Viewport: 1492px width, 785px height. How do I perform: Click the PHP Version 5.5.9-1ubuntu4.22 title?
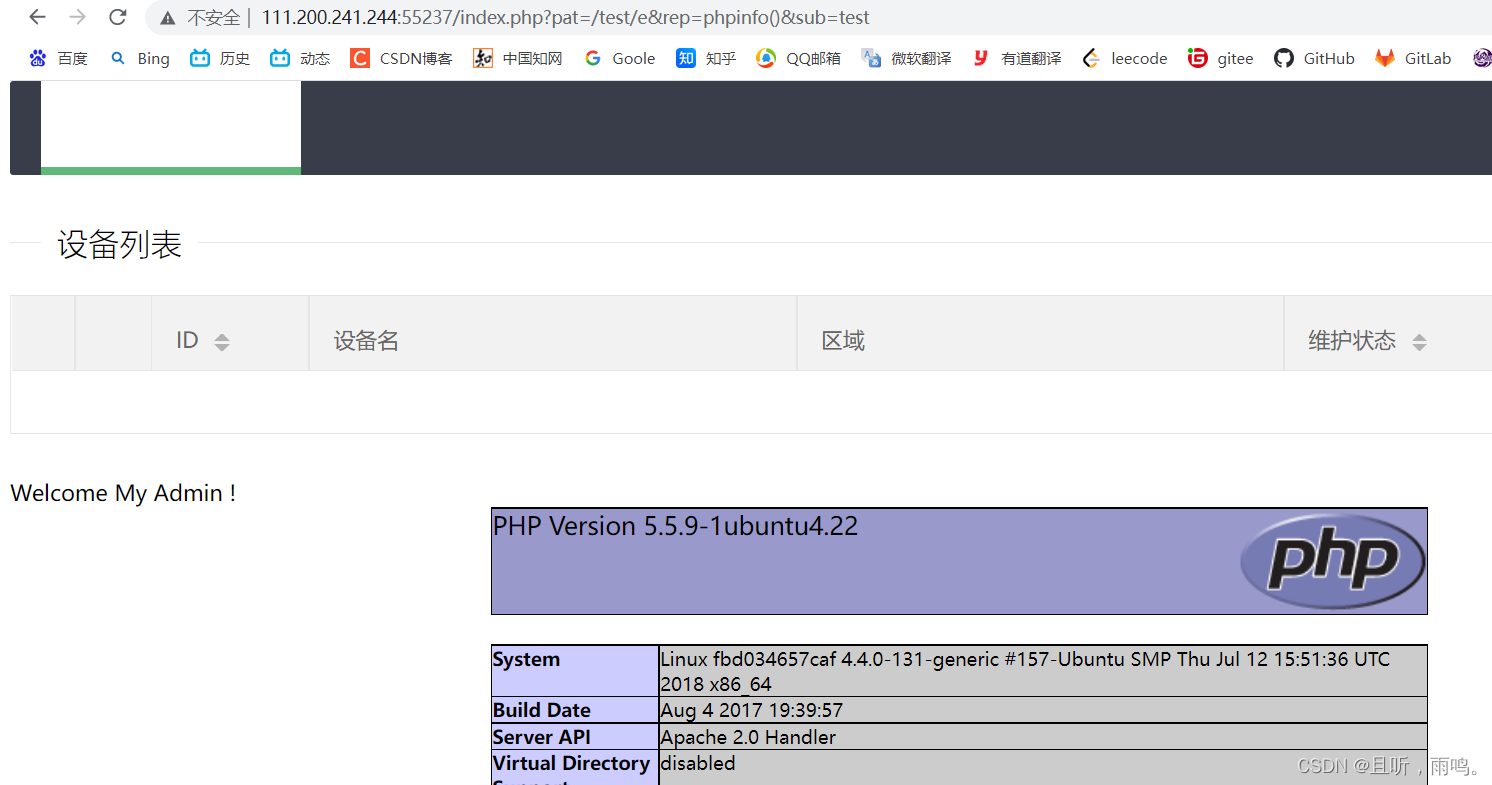tap(675, 526)
